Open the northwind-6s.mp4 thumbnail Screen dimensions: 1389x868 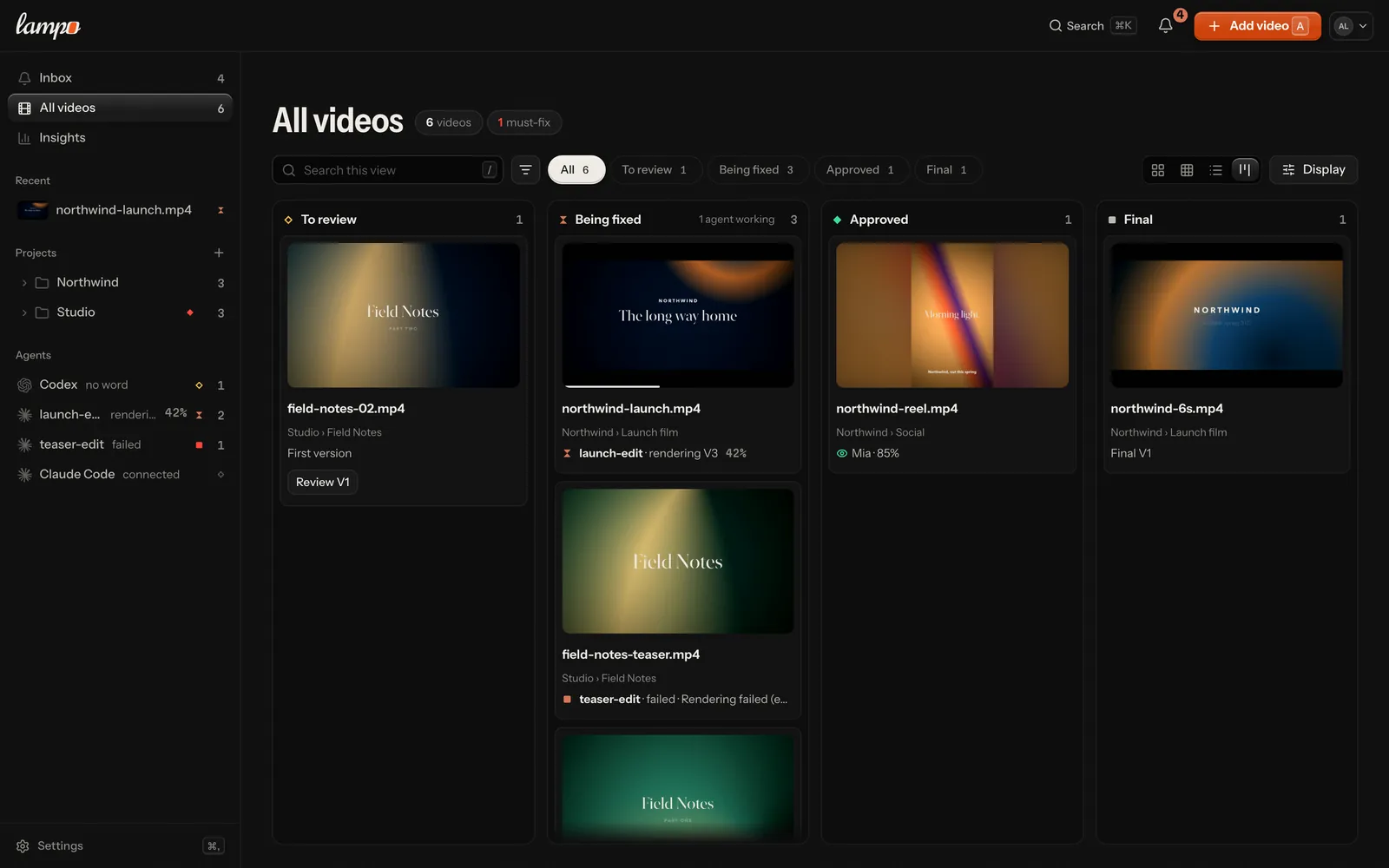(1227, 315)
